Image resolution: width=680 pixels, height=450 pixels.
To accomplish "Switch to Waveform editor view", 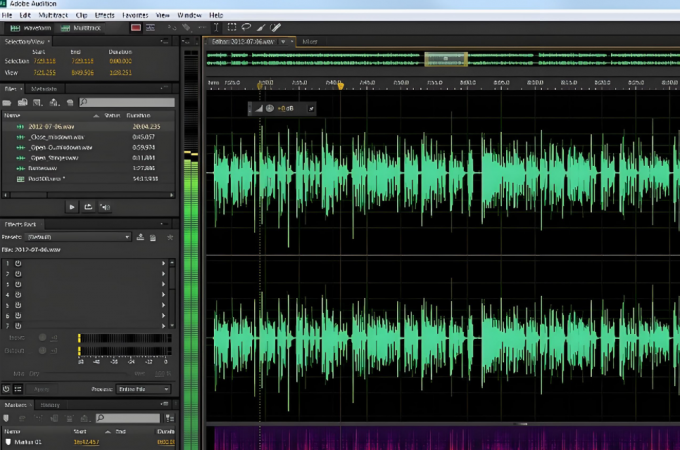I will click(31, 28).
